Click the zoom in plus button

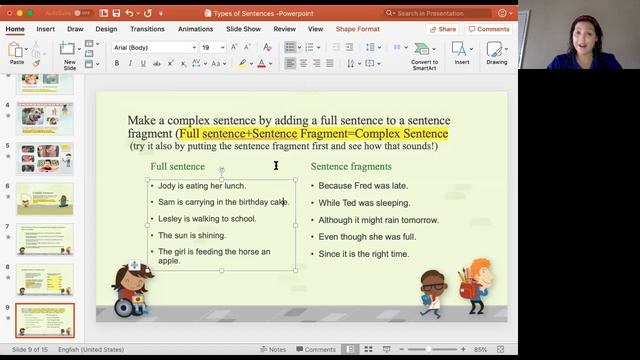click(x=463, y=349)
